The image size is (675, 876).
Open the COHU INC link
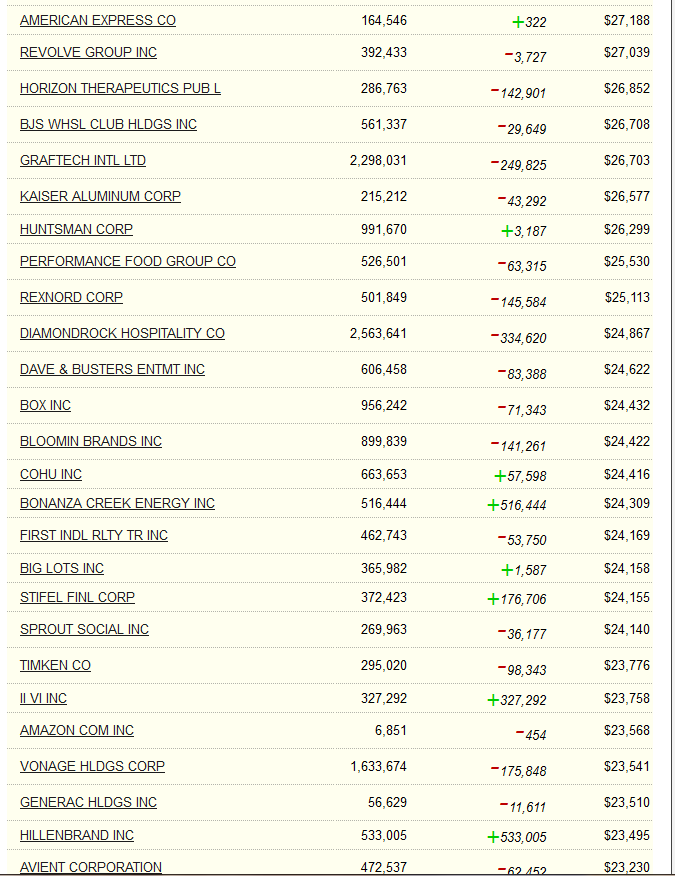click(x=51, y=475)
